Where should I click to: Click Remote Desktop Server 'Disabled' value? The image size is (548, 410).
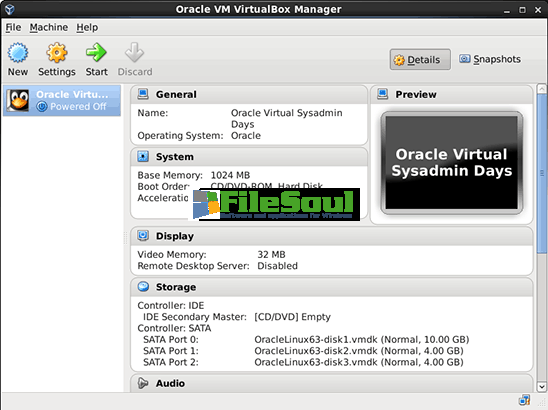coord(277,266)
